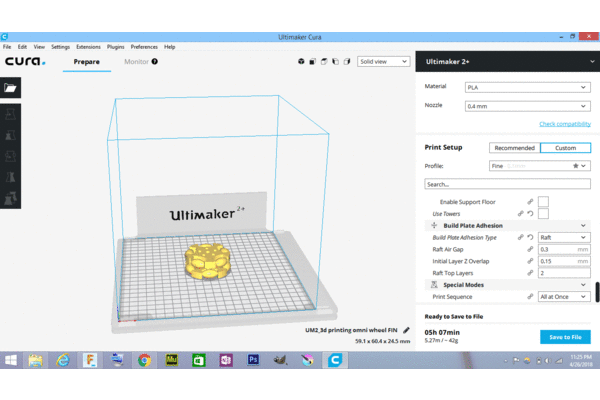Switch Print Setup to Recommended mode
The height and width of the screenshot is (400, 600).
tap(514, 148)
